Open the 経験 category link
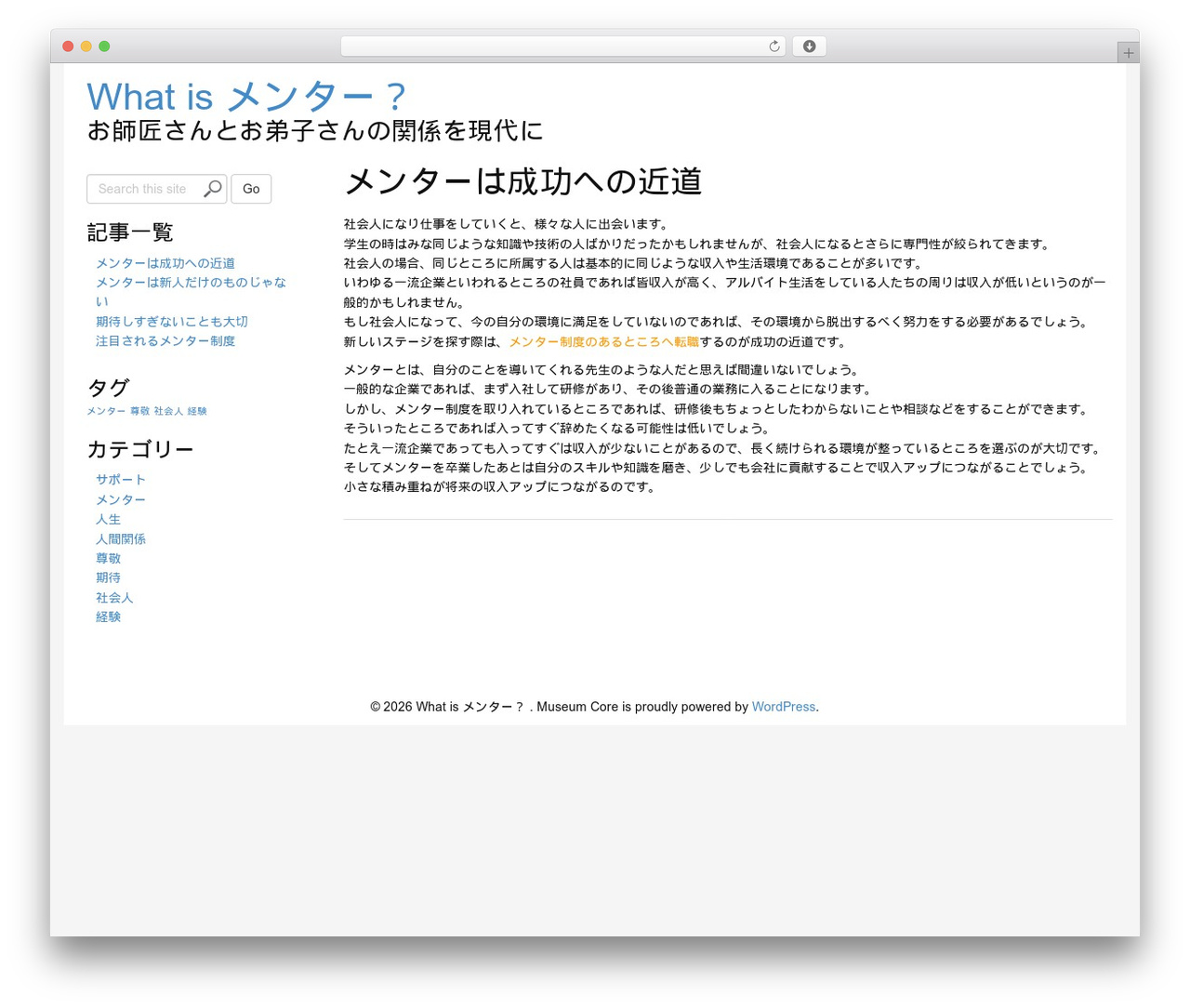Image resolution: width=1190 pixels, height=1008 pixels. tap(108, 617)
